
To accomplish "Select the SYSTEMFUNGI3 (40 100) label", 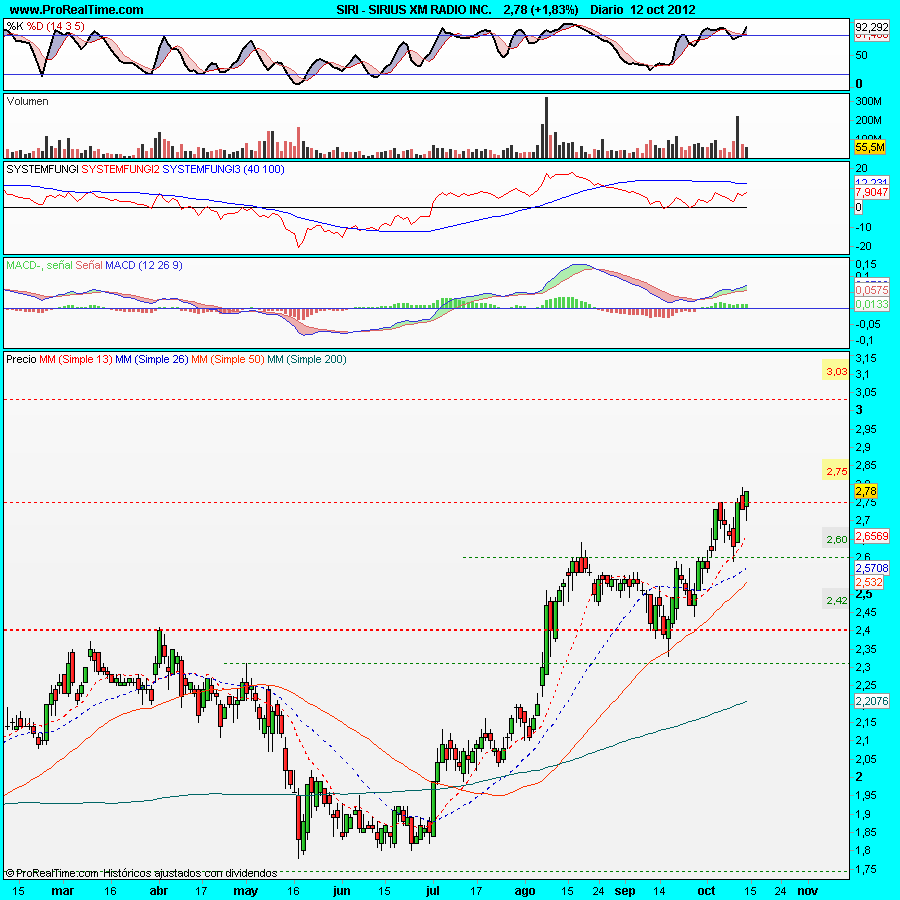I will (223, 169).
